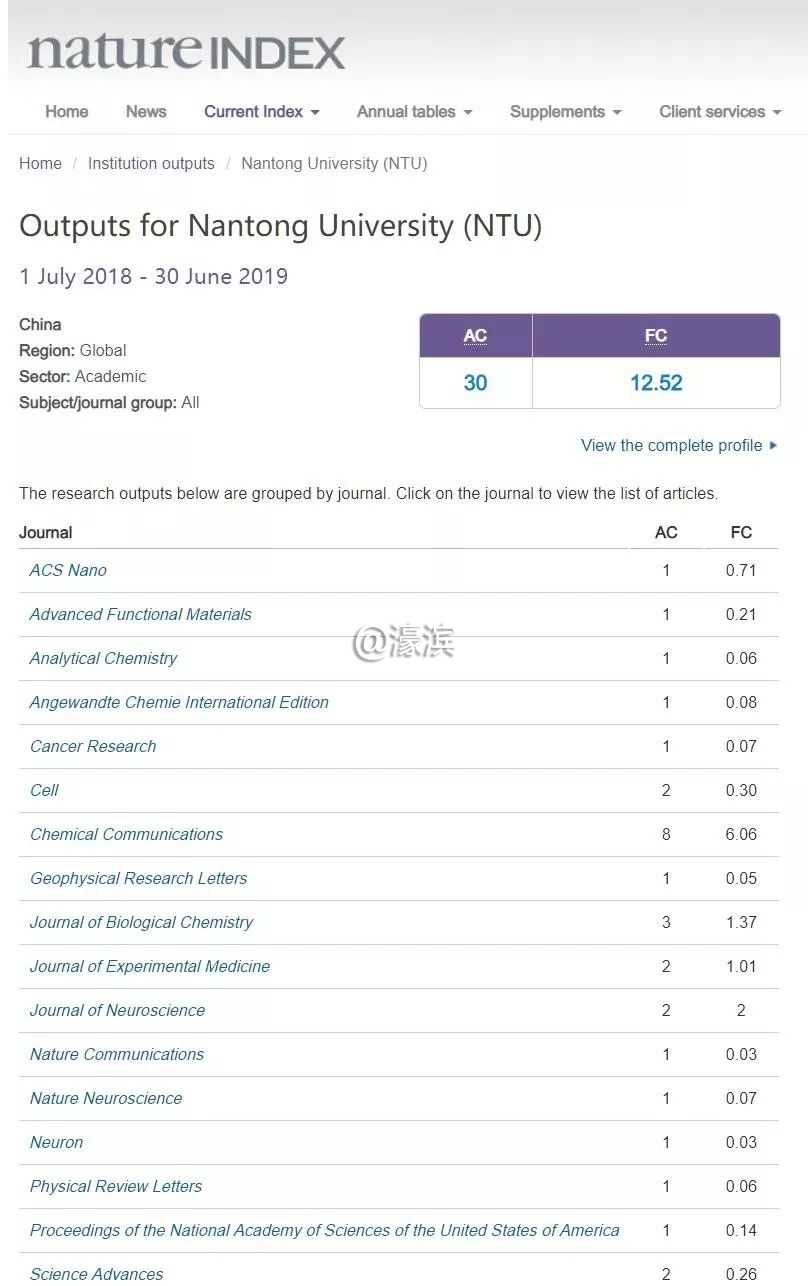View Chemical Communications articles
808x1286 pixels.
point(126,834)
